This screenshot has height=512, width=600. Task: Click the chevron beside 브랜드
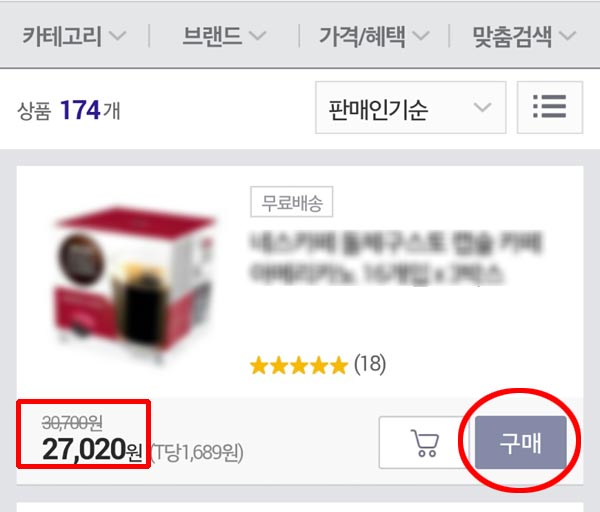(257, 36)
